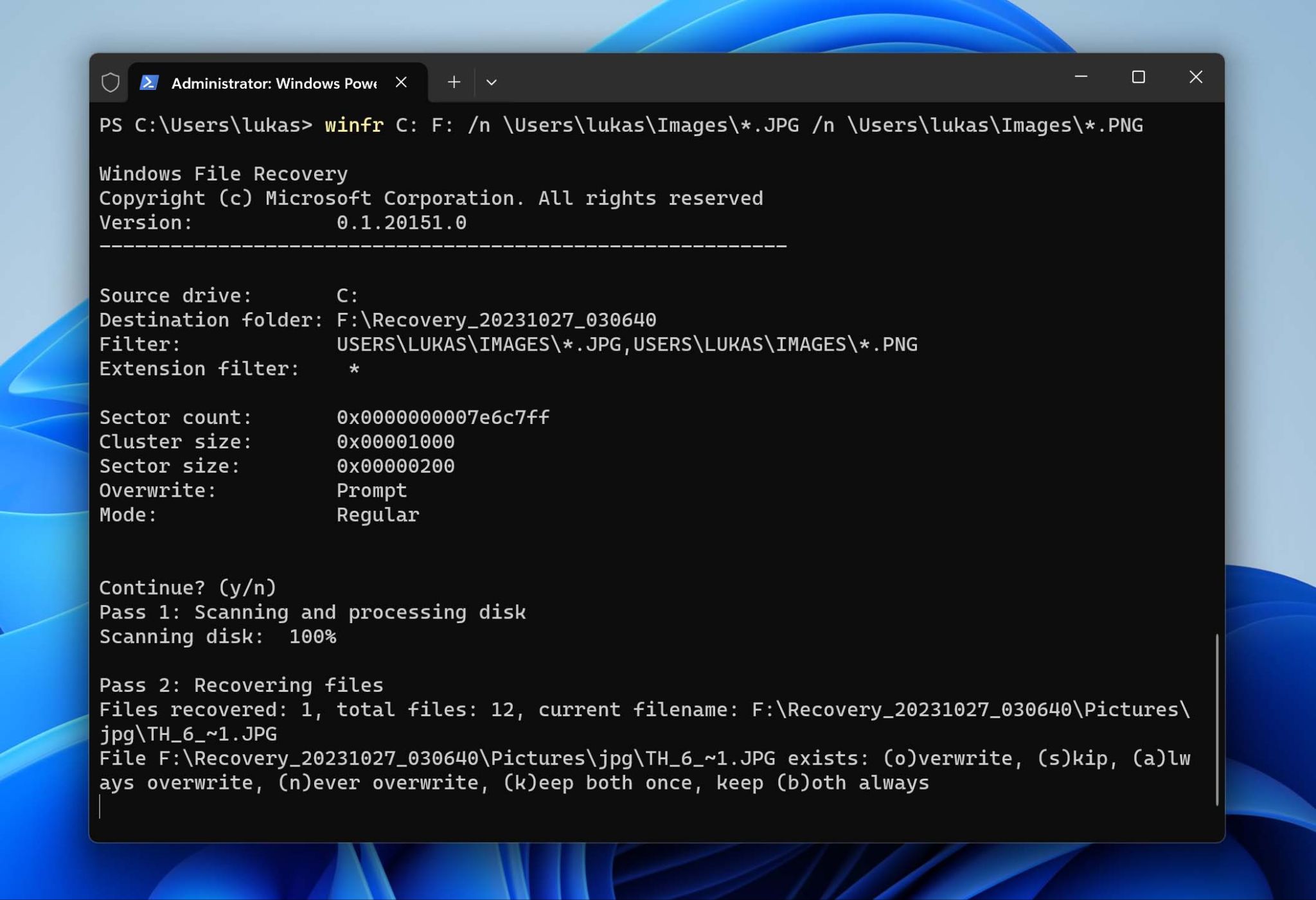Click the '(n)ever overwrite' option text

point(378,783)
